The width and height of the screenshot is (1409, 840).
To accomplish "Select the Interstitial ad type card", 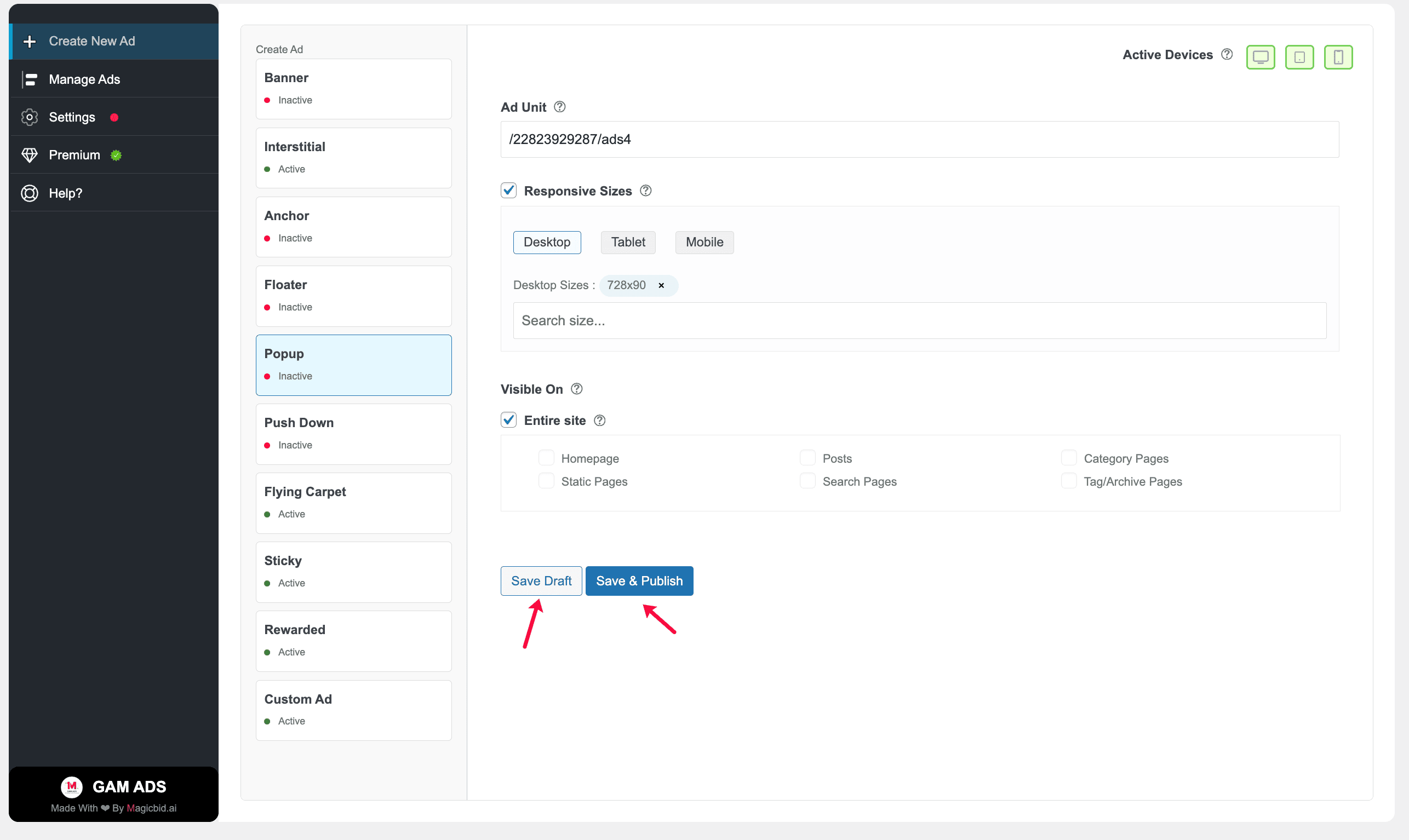I will tap(353, 158).
